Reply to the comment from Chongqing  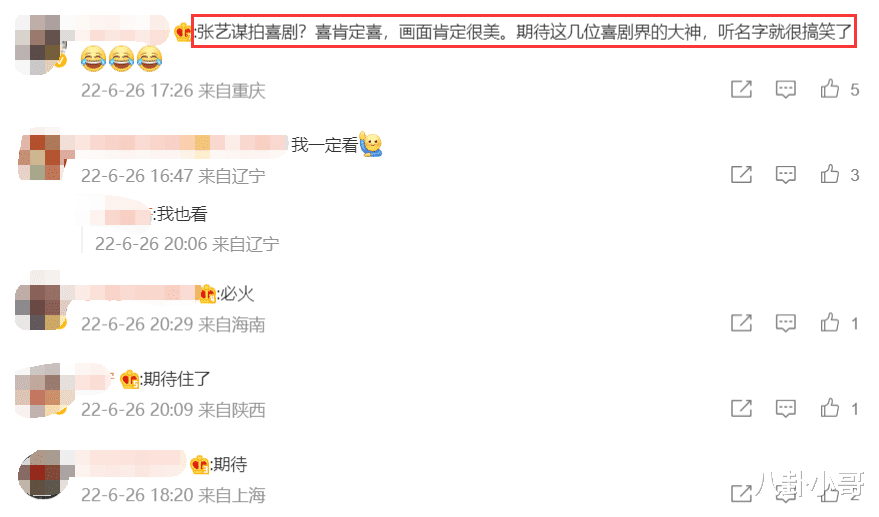(x=785, y=89)
